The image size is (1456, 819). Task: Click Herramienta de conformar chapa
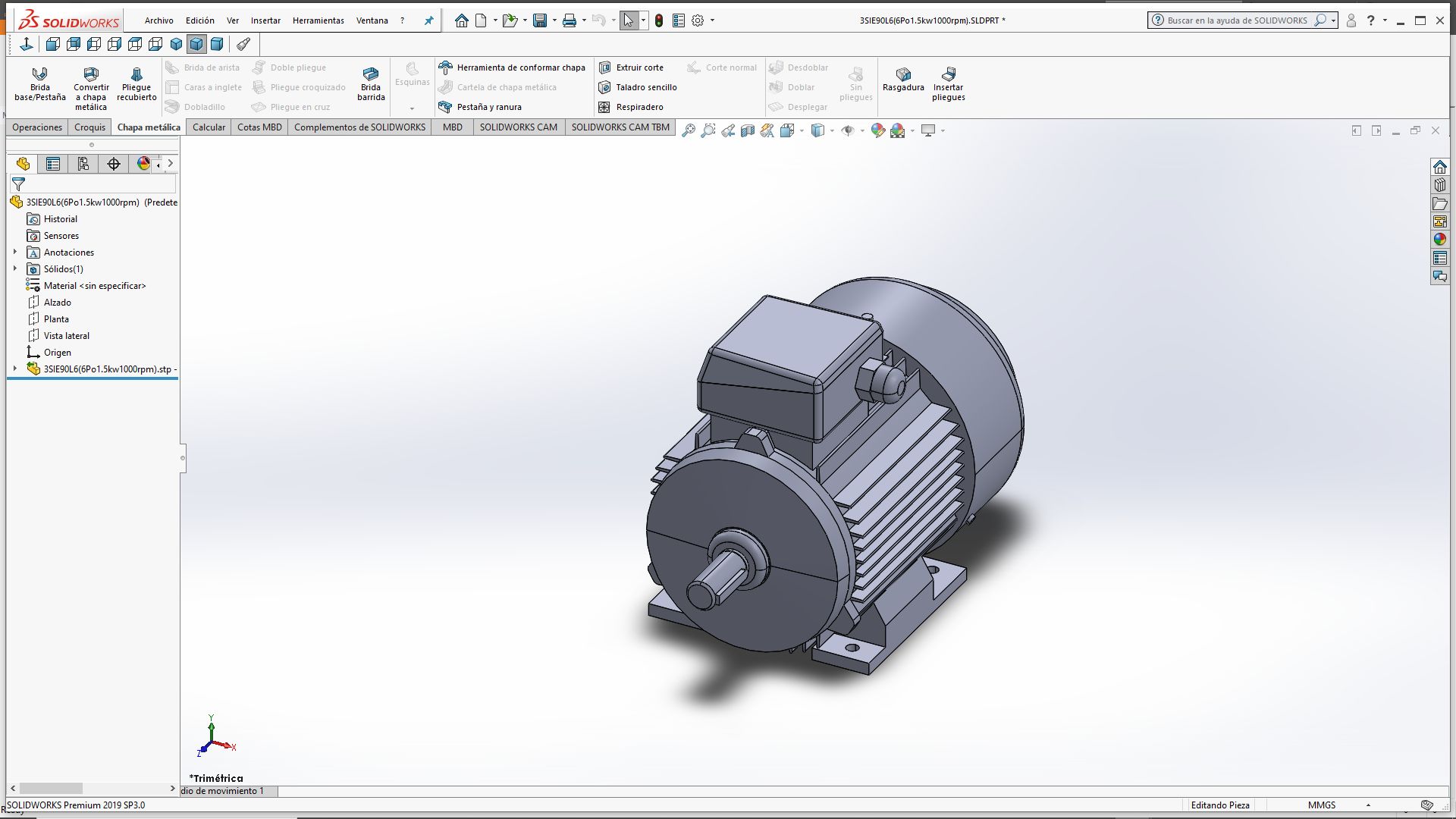click(513, 67)
